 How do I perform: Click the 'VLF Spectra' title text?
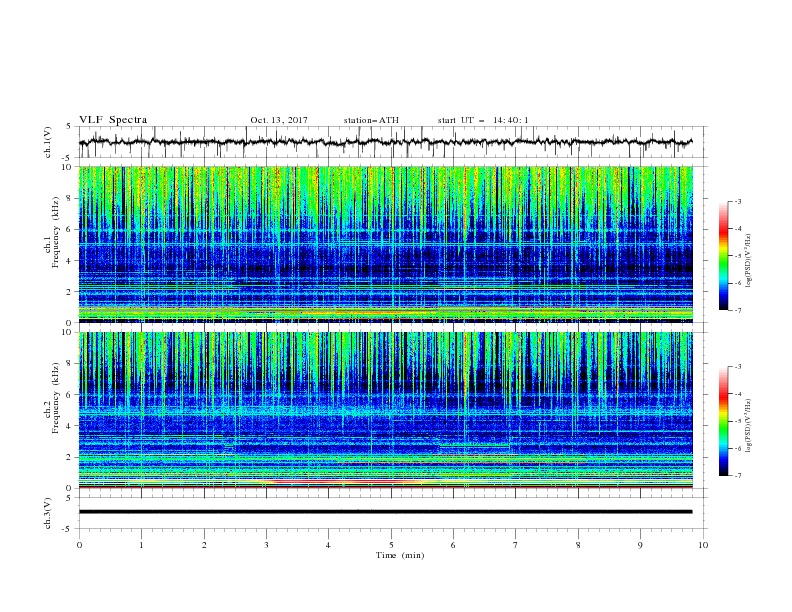113,120
